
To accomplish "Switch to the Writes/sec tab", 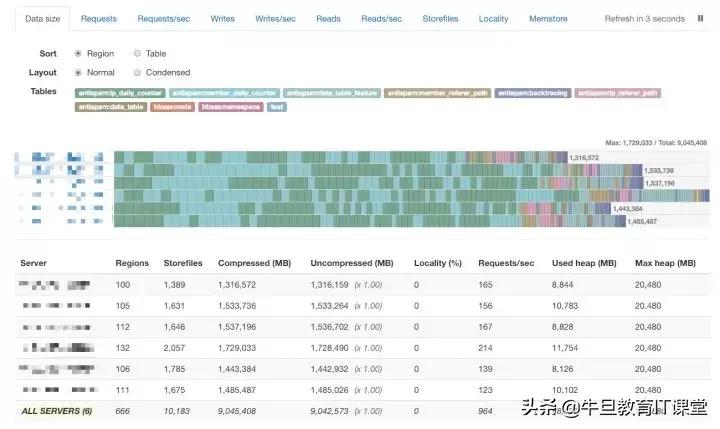I will tap(276, 19).
